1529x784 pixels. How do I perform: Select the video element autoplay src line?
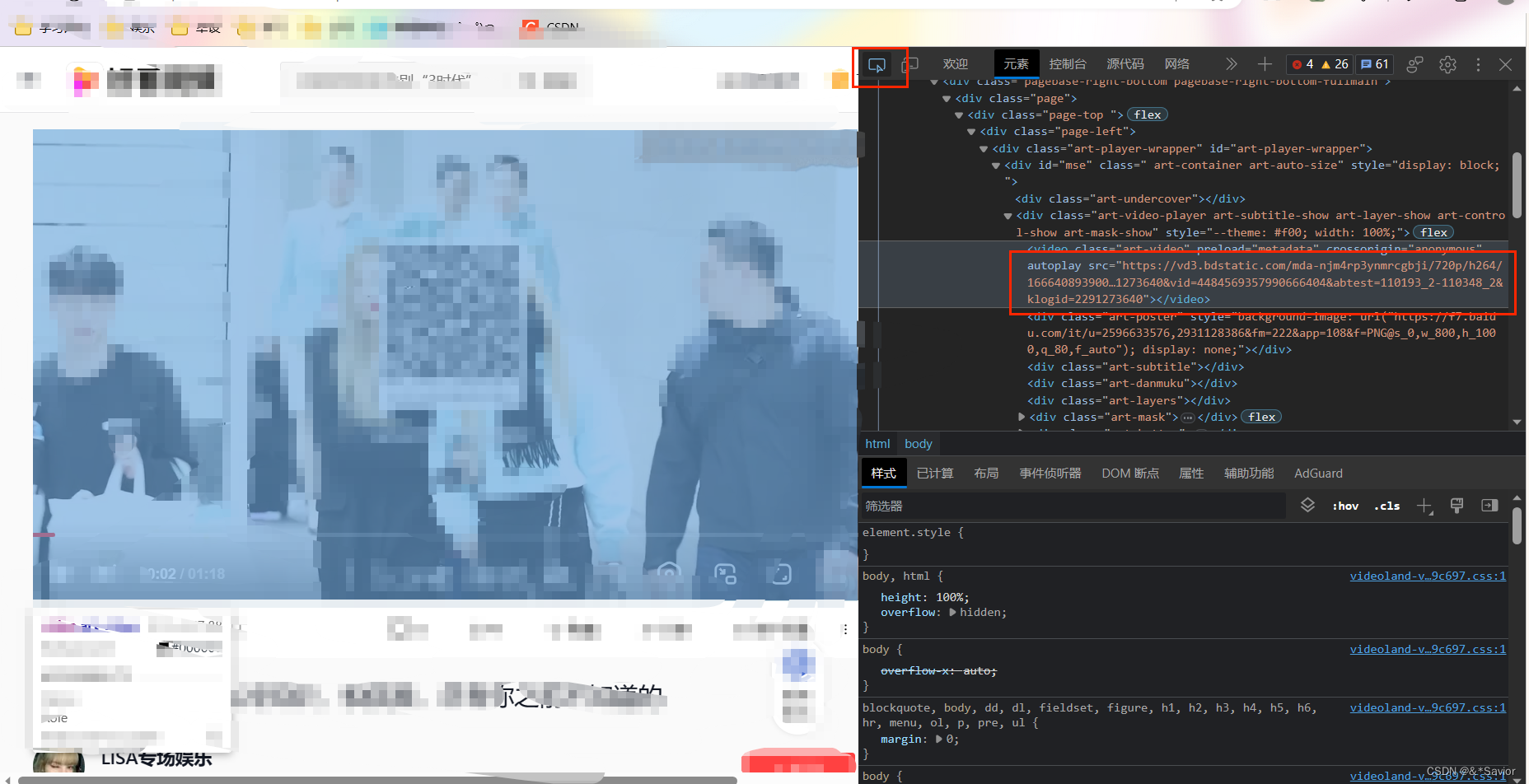[x=1265, y=282]
